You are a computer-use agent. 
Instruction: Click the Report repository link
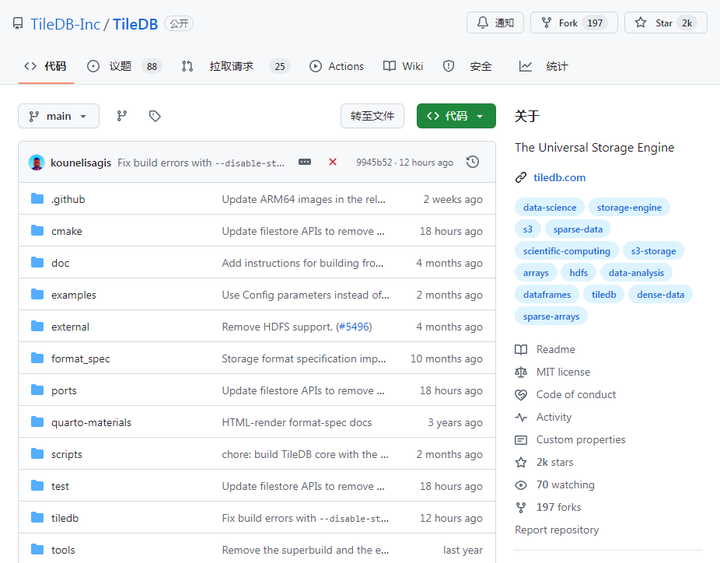(557, 530)
